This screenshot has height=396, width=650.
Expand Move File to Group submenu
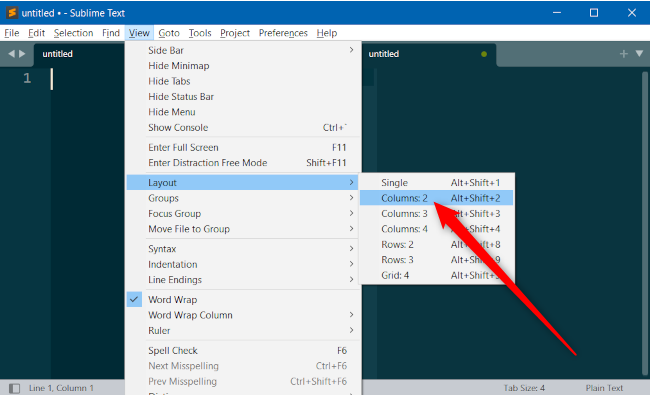243,229
